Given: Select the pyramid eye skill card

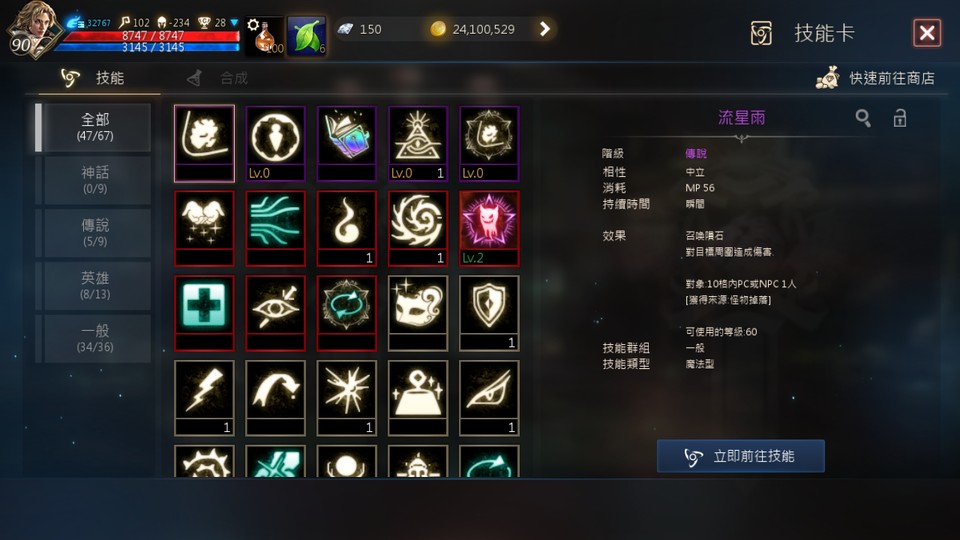Looking at the screenshot, I should click(418, 144).
